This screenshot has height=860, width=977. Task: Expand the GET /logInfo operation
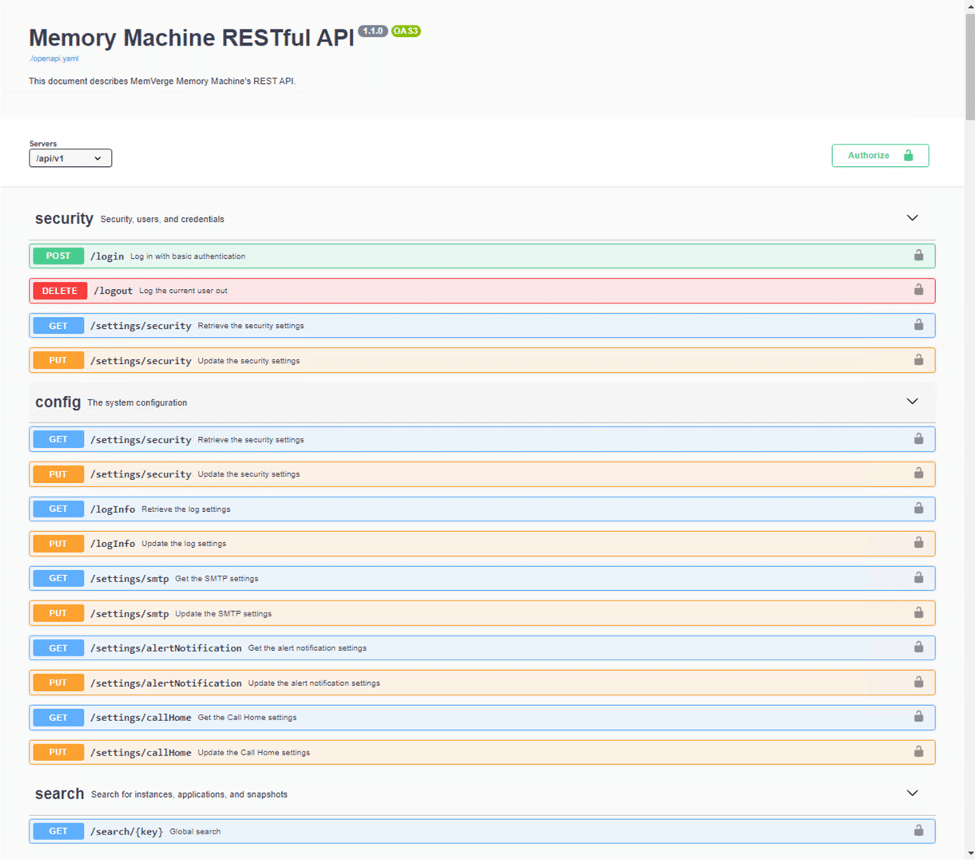tap(482, 509)
